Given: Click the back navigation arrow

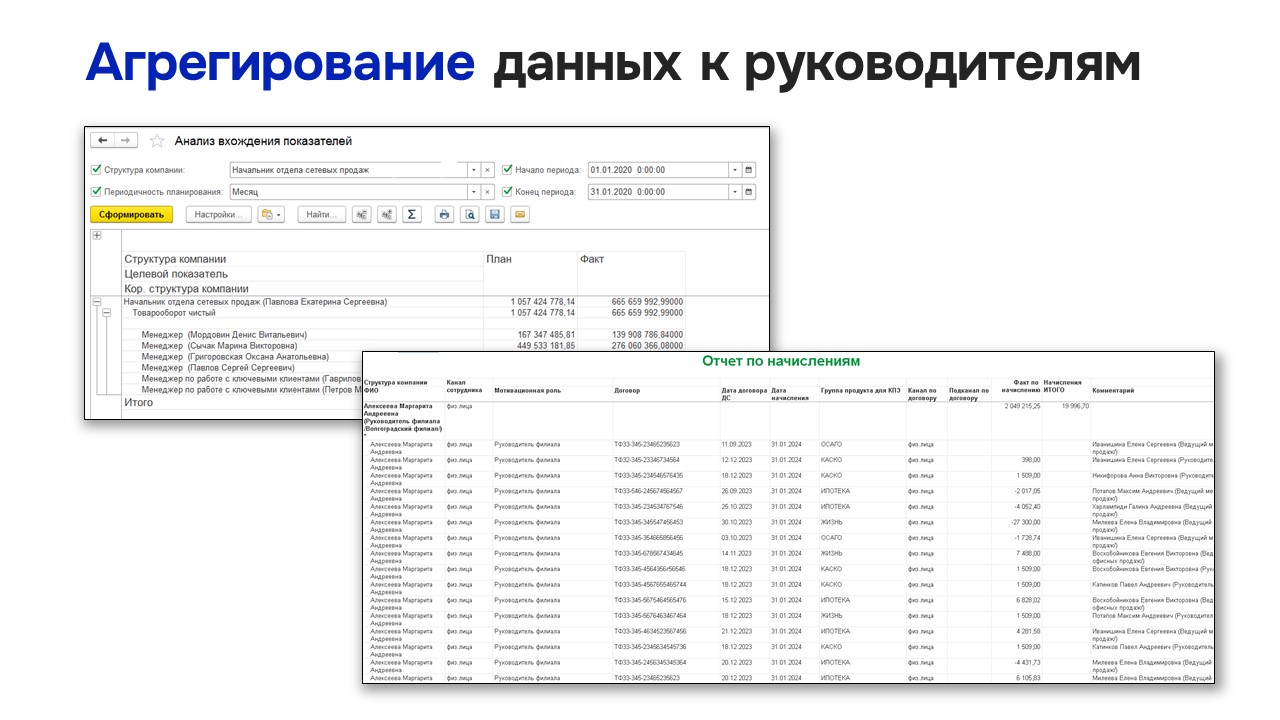Looking at the screenshot, I should 103,141.
